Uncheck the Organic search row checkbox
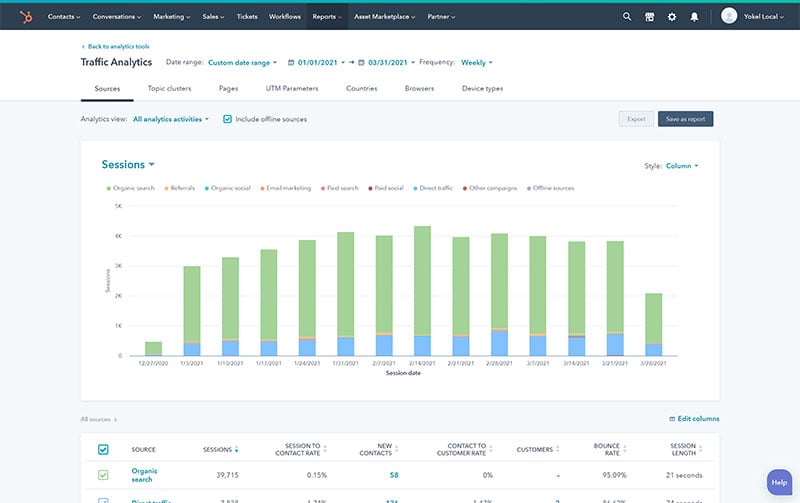 (x=103, y=475)
